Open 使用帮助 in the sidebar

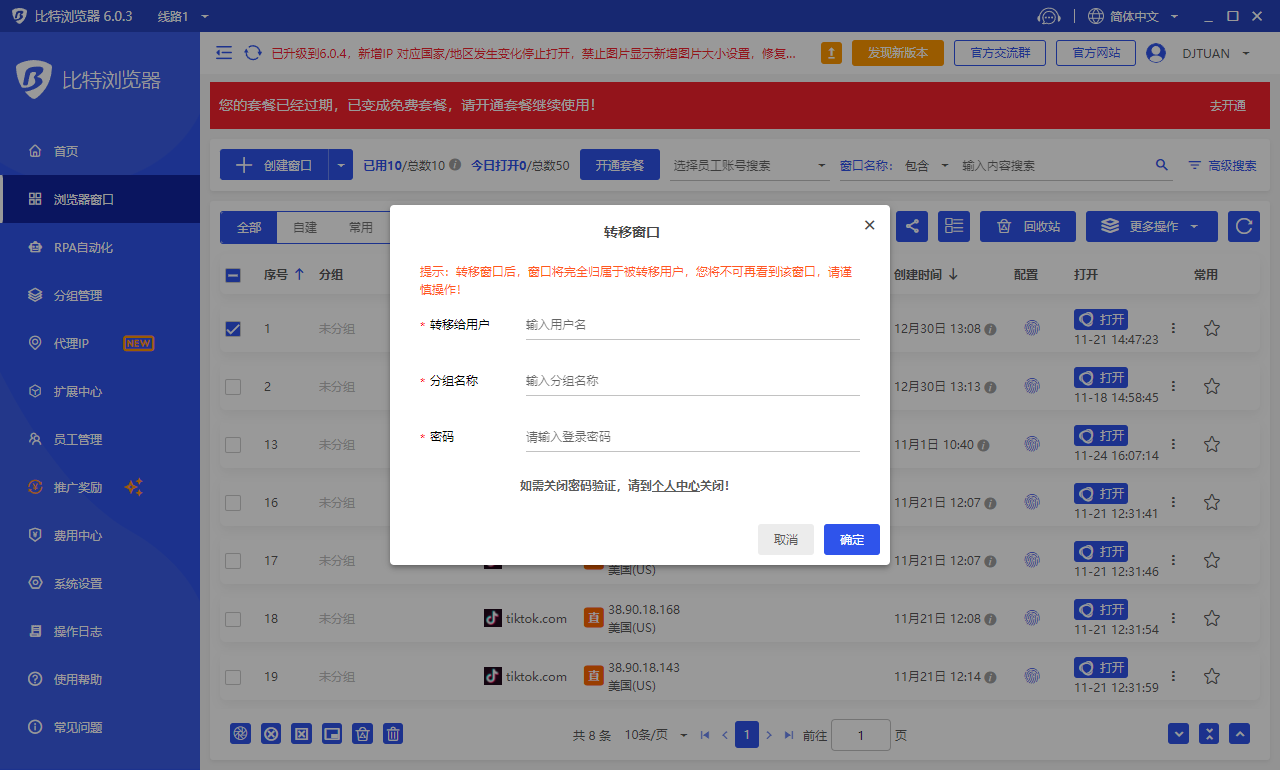coord(100,679)
